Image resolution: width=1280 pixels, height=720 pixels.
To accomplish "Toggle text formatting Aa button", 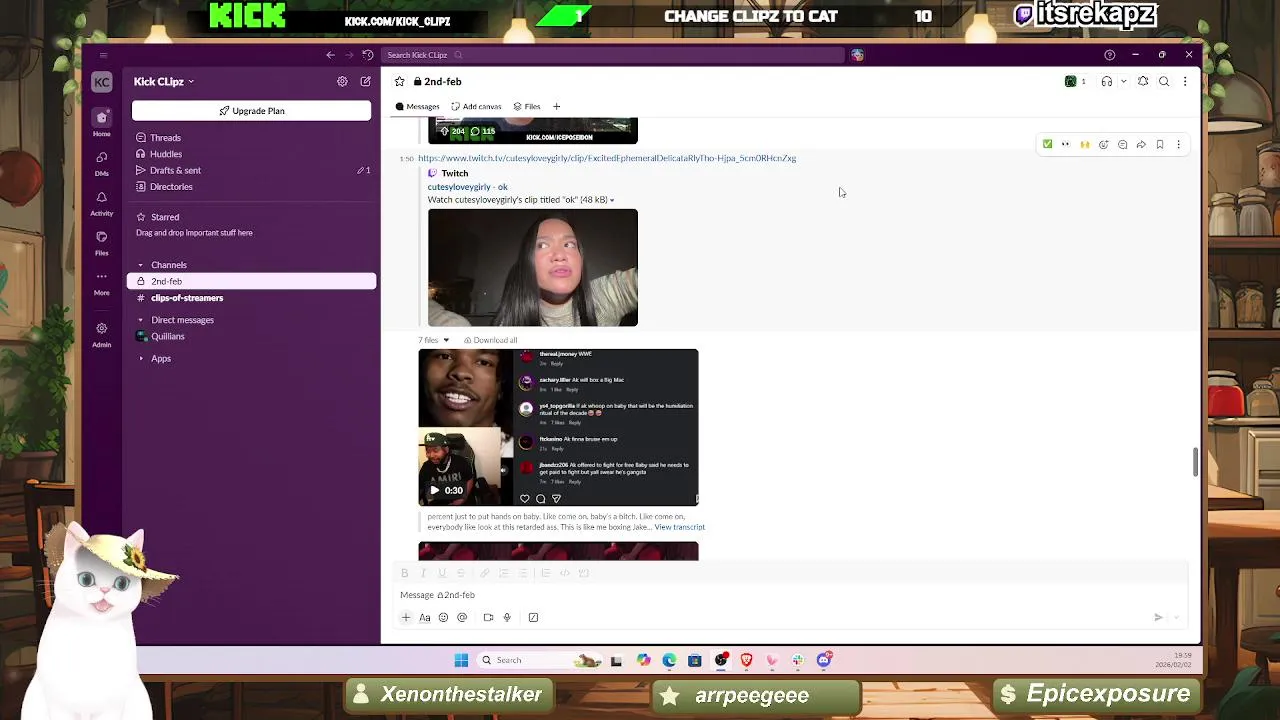I will tap(425, 617).
